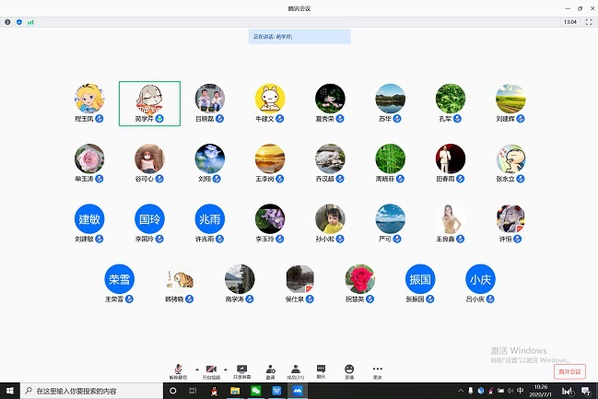The width and height of the screenshot is (598, 399).
Task: Select the 建敏 blue avatar participant
Action: (89, 219)
